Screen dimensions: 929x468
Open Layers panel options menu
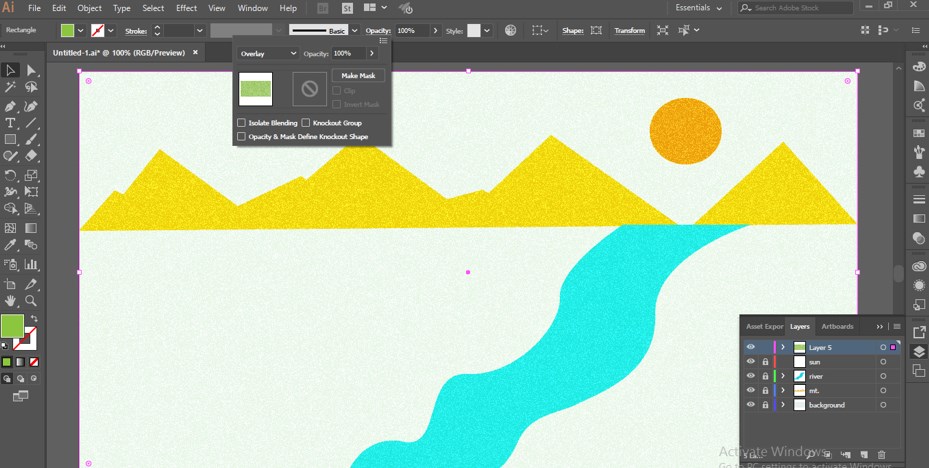[897, 326]
